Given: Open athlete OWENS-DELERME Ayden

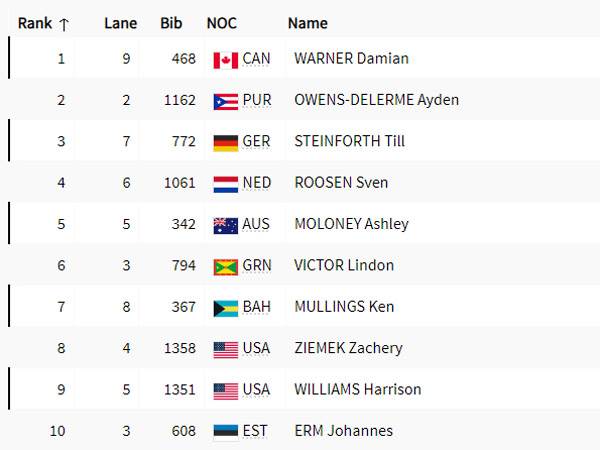Looking at the screenshot, I should [x=374, y=100].
